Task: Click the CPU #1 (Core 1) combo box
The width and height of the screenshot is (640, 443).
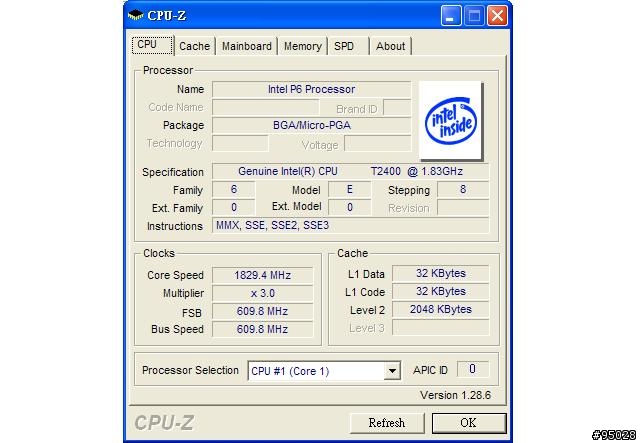Action: coord(324,371)
